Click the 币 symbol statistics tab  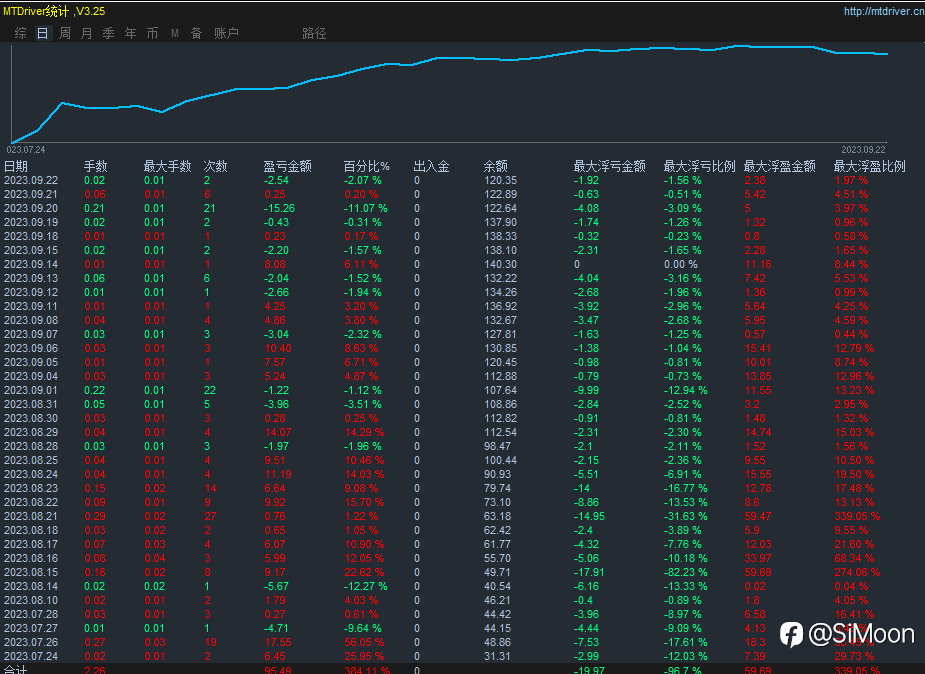[x=152, y=33]
